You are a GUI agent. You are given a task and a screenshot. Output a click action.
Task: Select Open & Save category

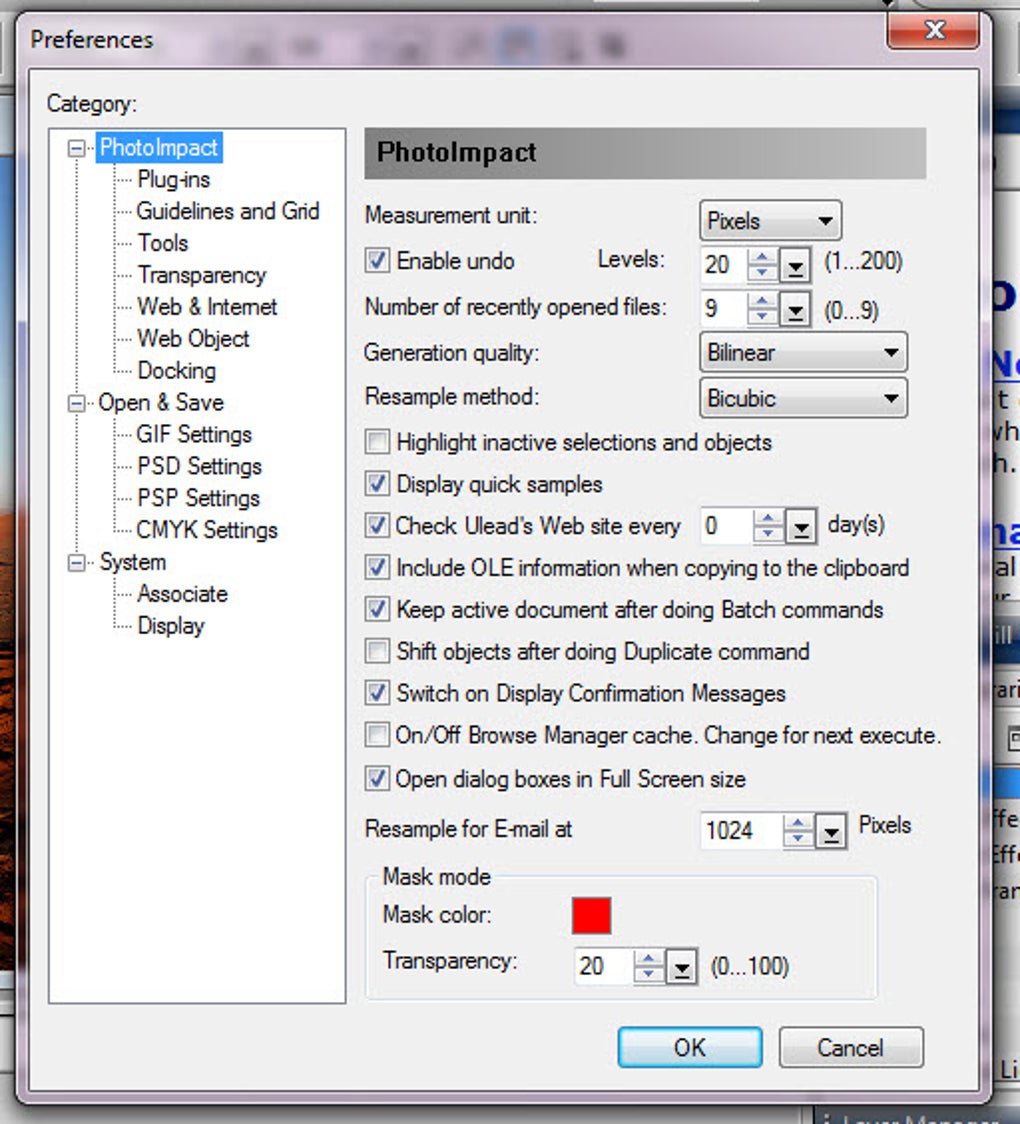161,403
